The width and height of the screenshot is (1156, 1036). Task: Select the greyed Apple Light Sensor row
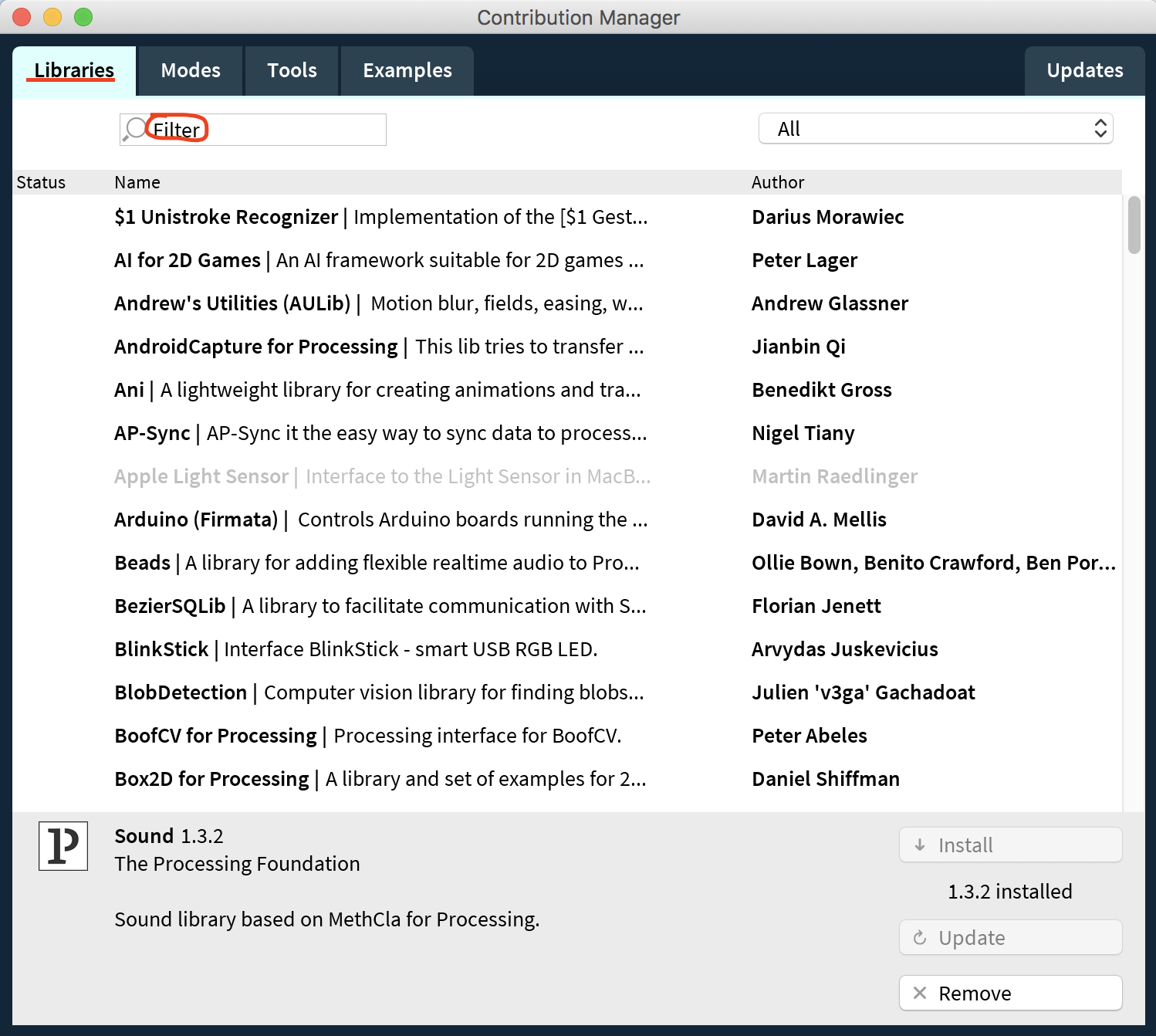coord(567,476)
